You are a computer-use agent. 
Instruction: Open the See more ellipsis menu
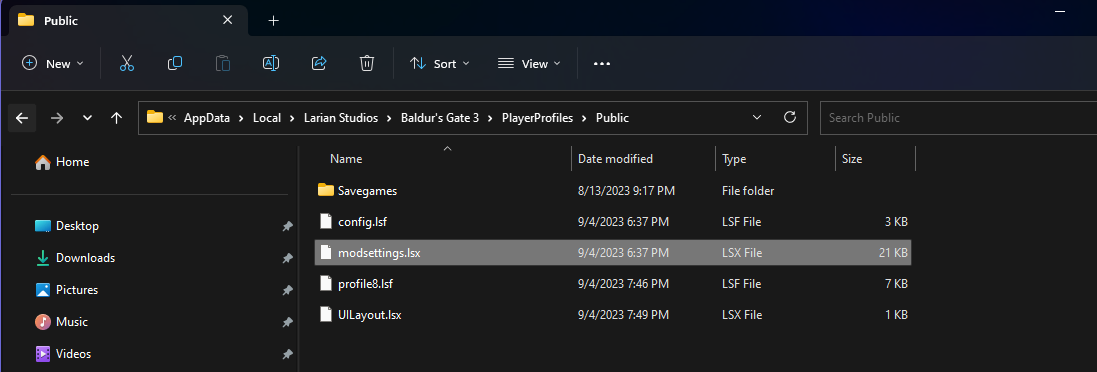[602, 64]
